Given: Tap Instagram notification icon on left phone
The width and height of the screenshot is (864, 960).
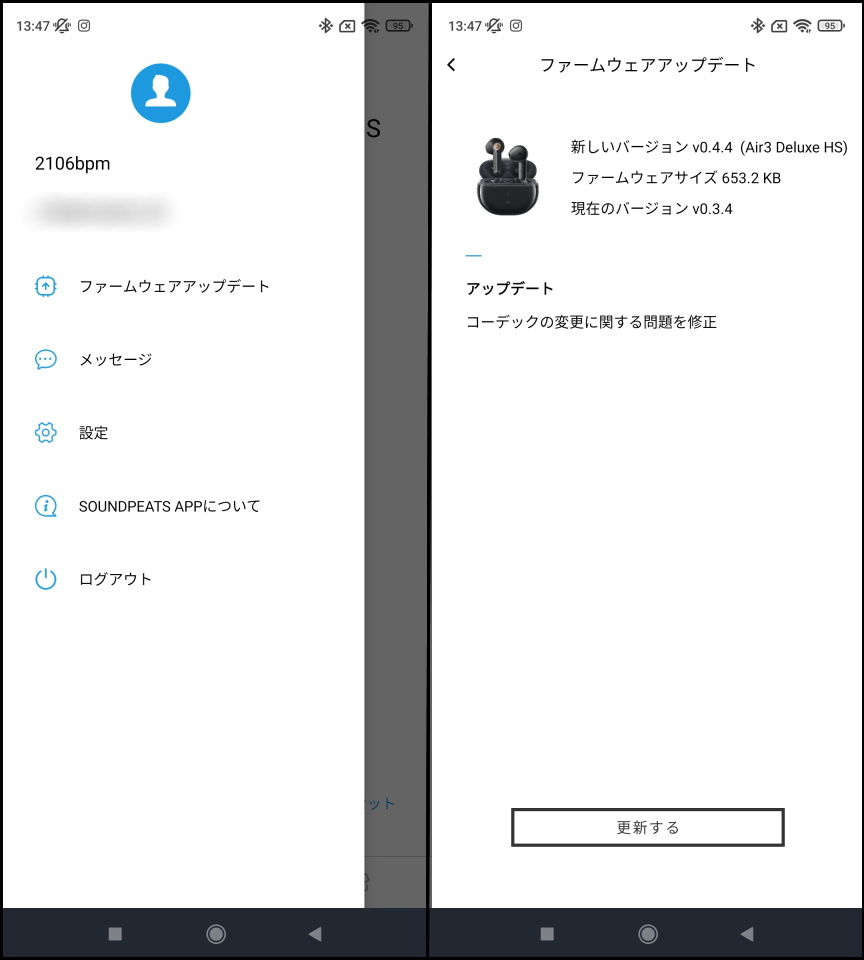Looking at the screenshot, I should click(84, 26).
